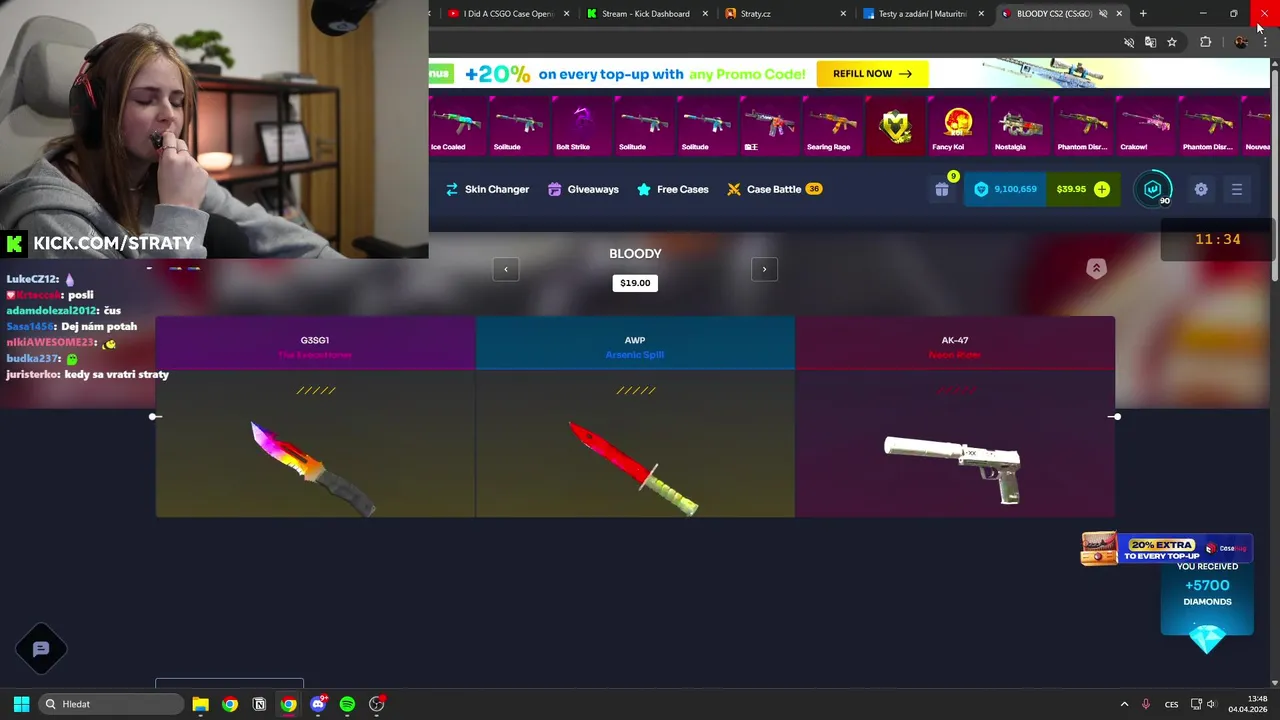Click the hidden-eye icon in address bar
This screenshot has height=720, width=1280.
point(1129,42)
